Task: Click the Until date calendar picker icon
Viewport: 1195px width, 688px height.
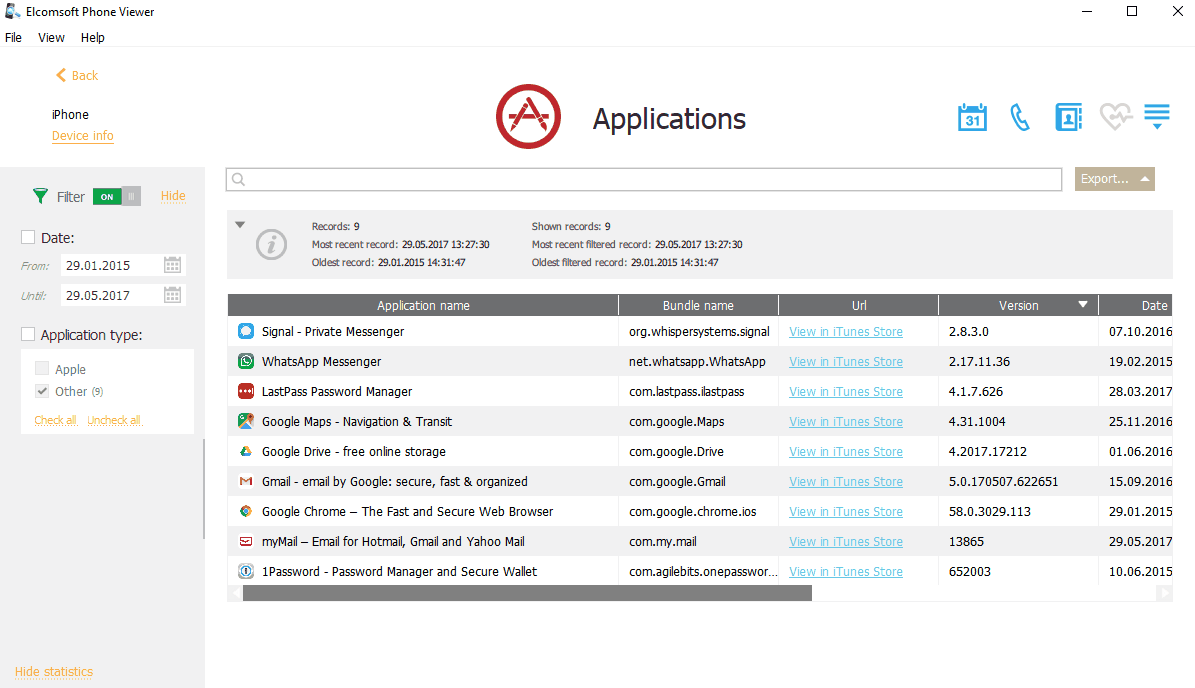Action: pyautogui.click(x=173, y=295)
